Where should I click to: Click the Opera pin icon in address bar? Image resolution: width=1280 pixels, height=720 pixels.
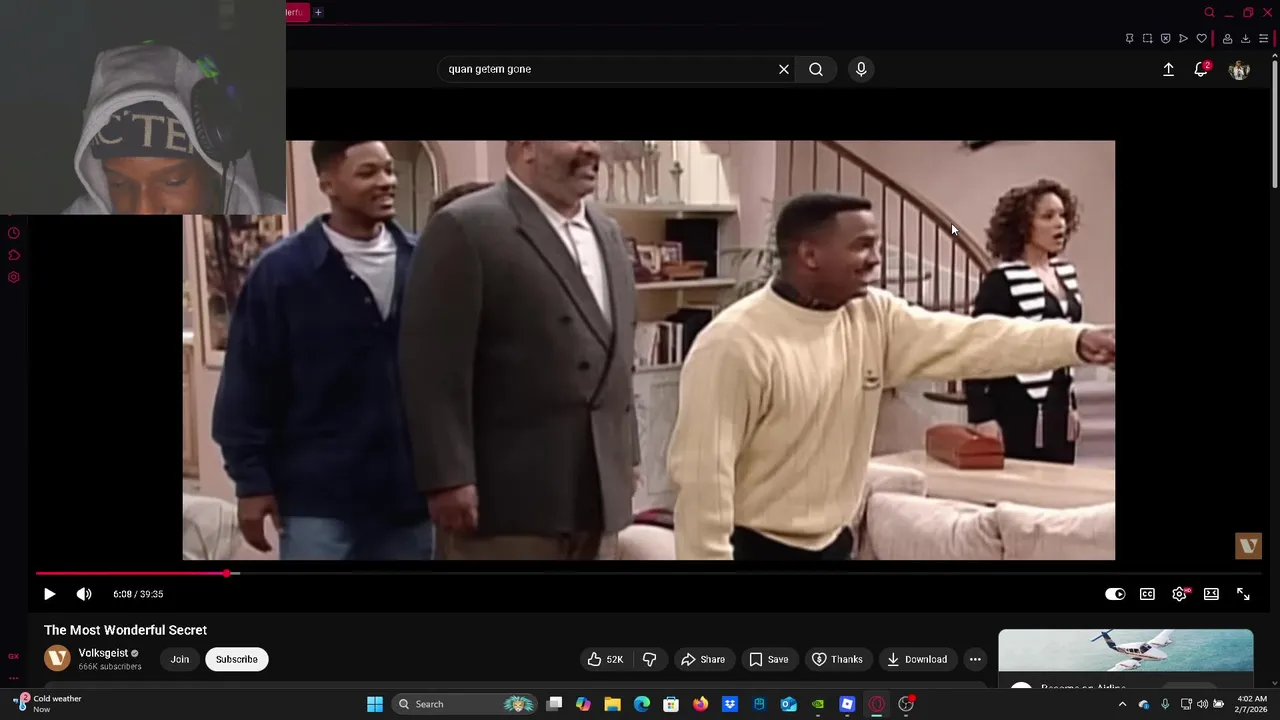click(x=1129, y=39)
